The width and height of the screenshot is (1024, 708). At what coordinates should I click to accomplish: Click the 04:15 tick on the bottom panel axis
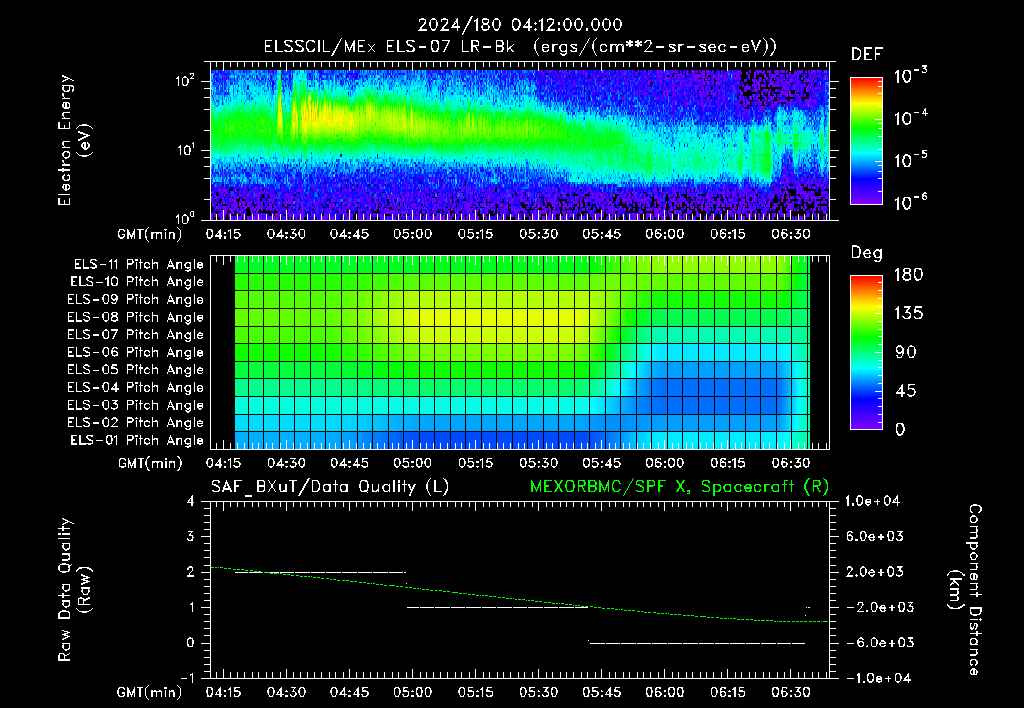pyautogui.click(x=223, y=692)
